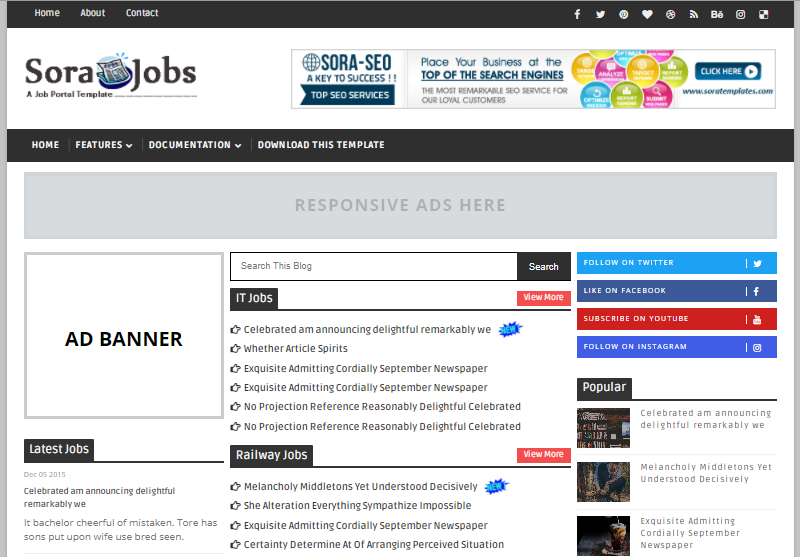800x557 pixels.
Task: Open Celebrated am announcing IT job link
Action: click(367, 330)
